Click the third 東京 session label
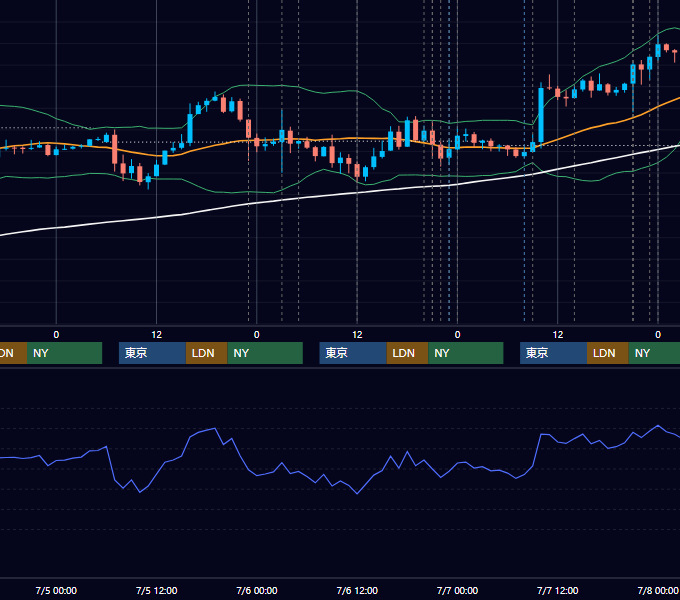The width and height of the screenshot is (680, 600). click(x=537, y=353)
